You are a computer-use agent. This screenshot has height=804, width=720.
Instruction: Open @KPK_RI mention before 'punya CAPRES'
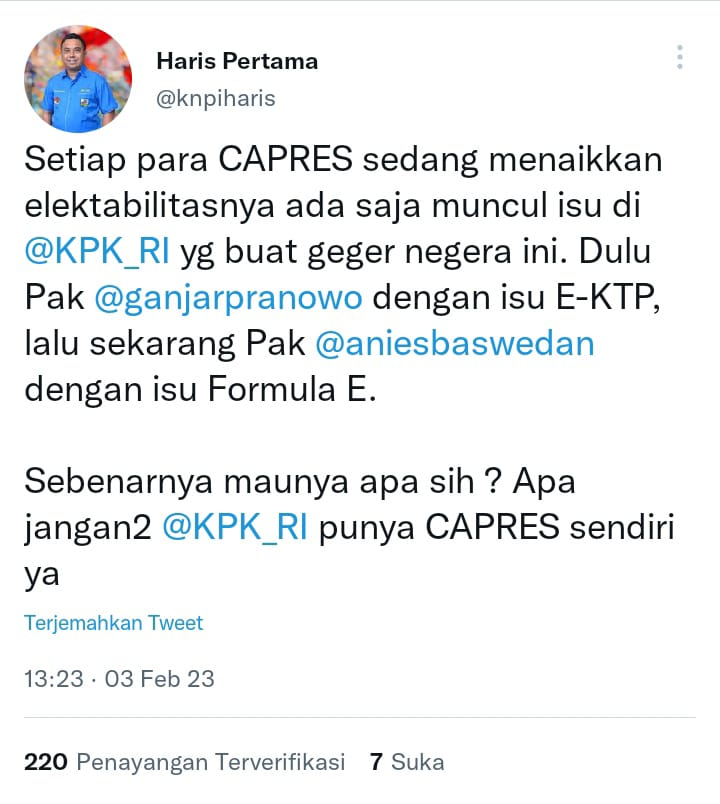click(x=235, y=527)
